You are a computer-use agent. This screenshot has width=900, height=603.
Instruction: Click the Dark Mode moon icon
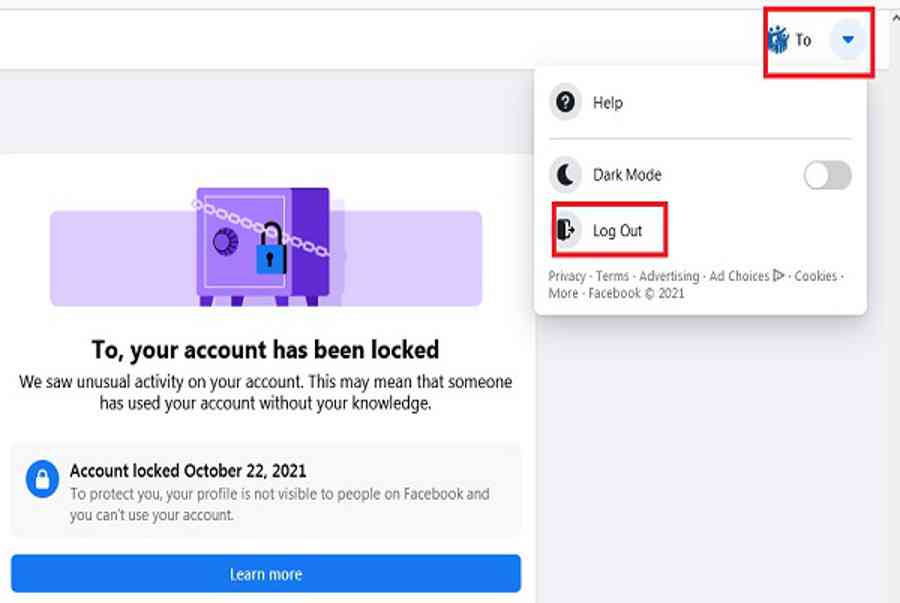[566, 175]
